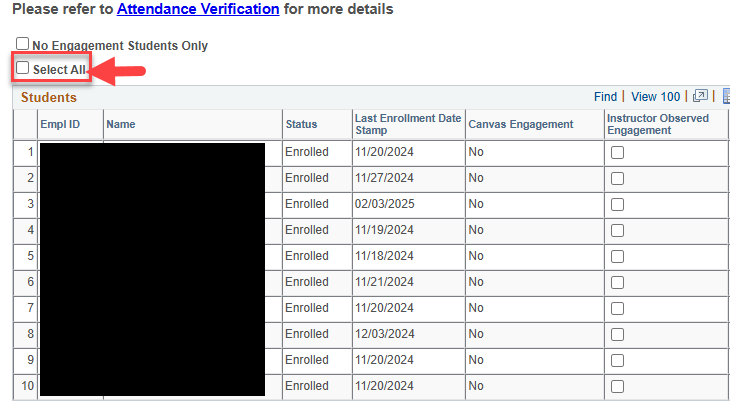Sort by Empl ID column header
Screen dimensions: 730x404
click(x=60, y=124)
